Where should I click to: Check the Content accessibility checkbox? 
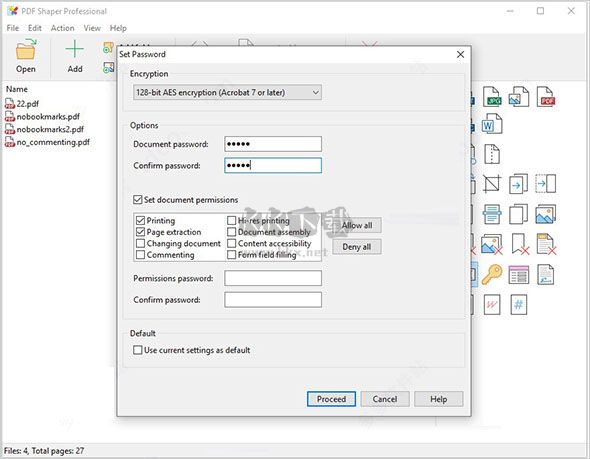point(232,243)
